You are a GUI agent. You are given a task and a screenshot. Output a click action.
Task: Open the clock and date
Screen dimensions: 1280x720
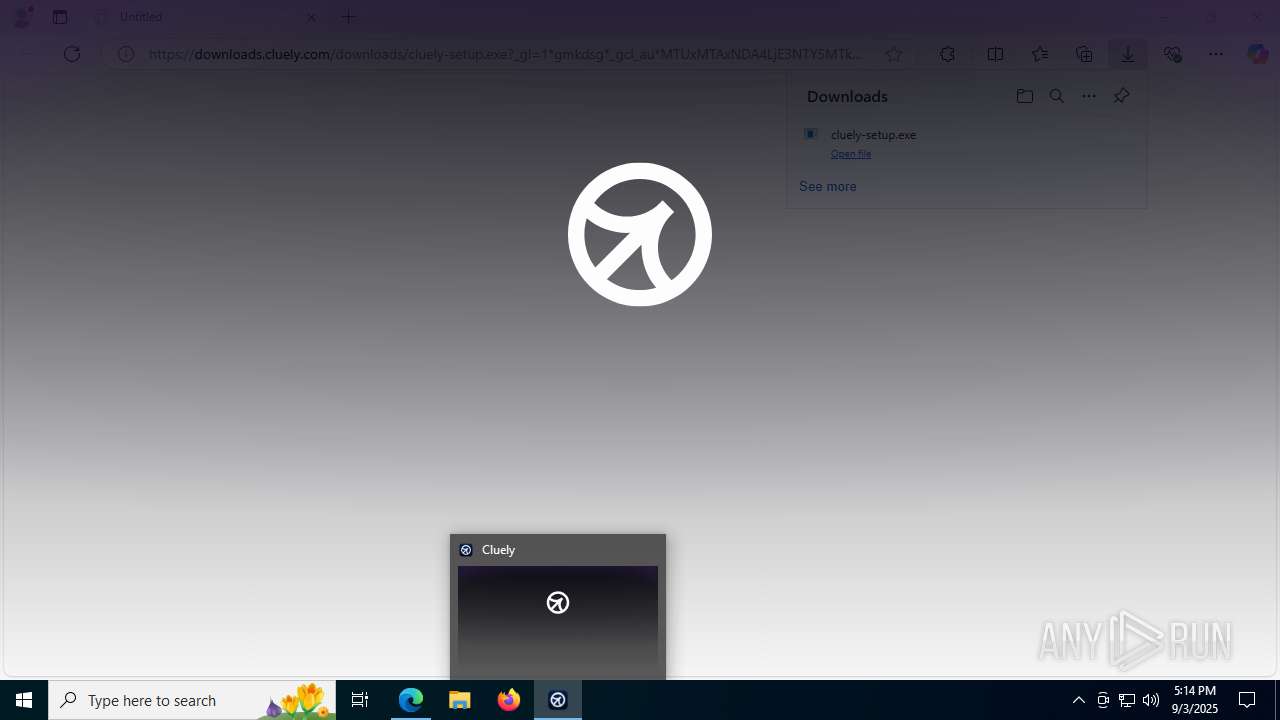tap(1195, 700)
